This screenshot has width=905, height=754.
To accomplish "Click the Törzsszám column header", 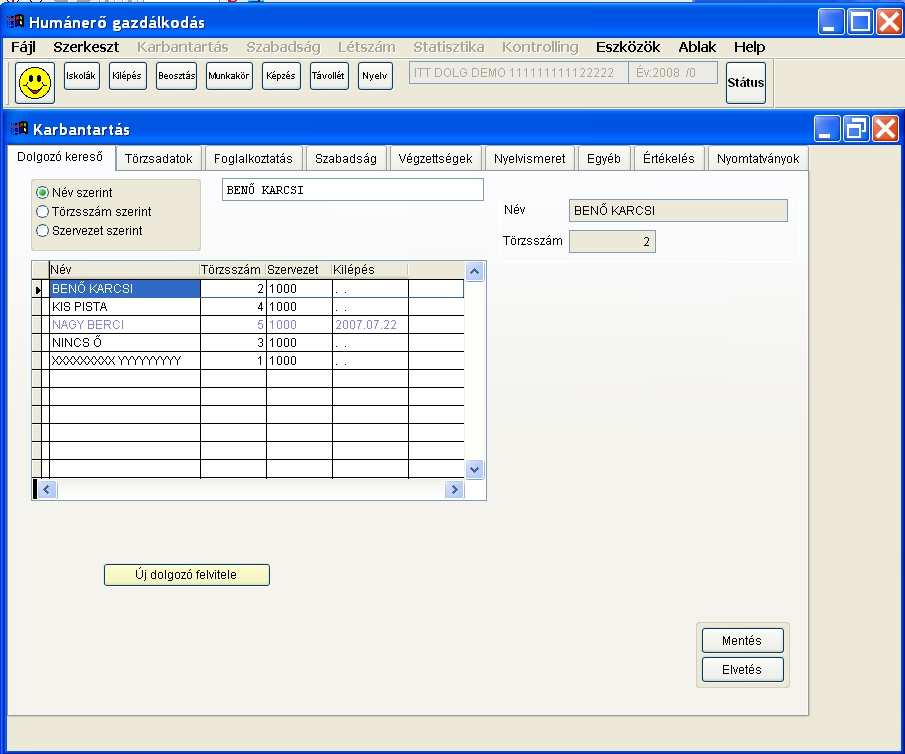I will [233, 270].
